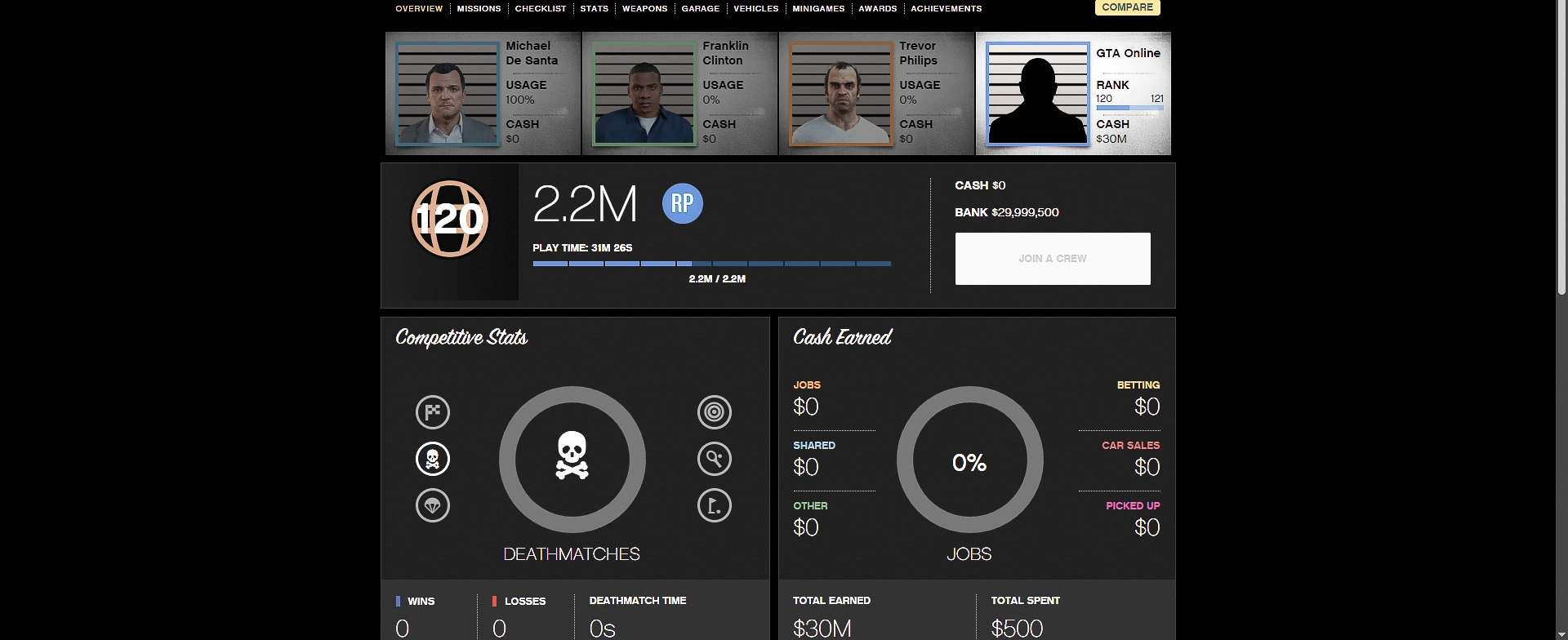
Task: Select the Races checkered flag icon
Action: (433, 412)
